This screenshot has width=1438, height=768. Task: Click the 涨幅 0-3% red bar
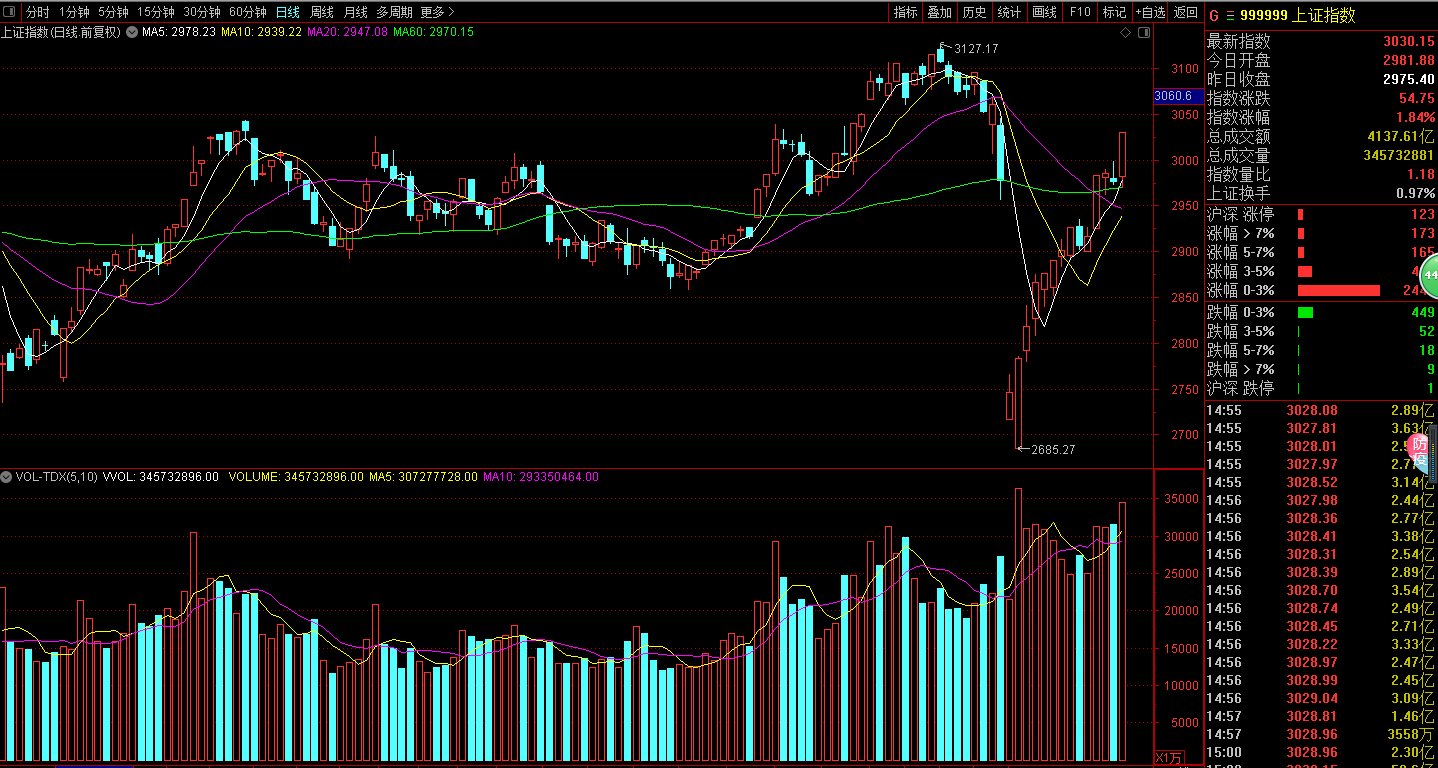(x=1338, y=291)
